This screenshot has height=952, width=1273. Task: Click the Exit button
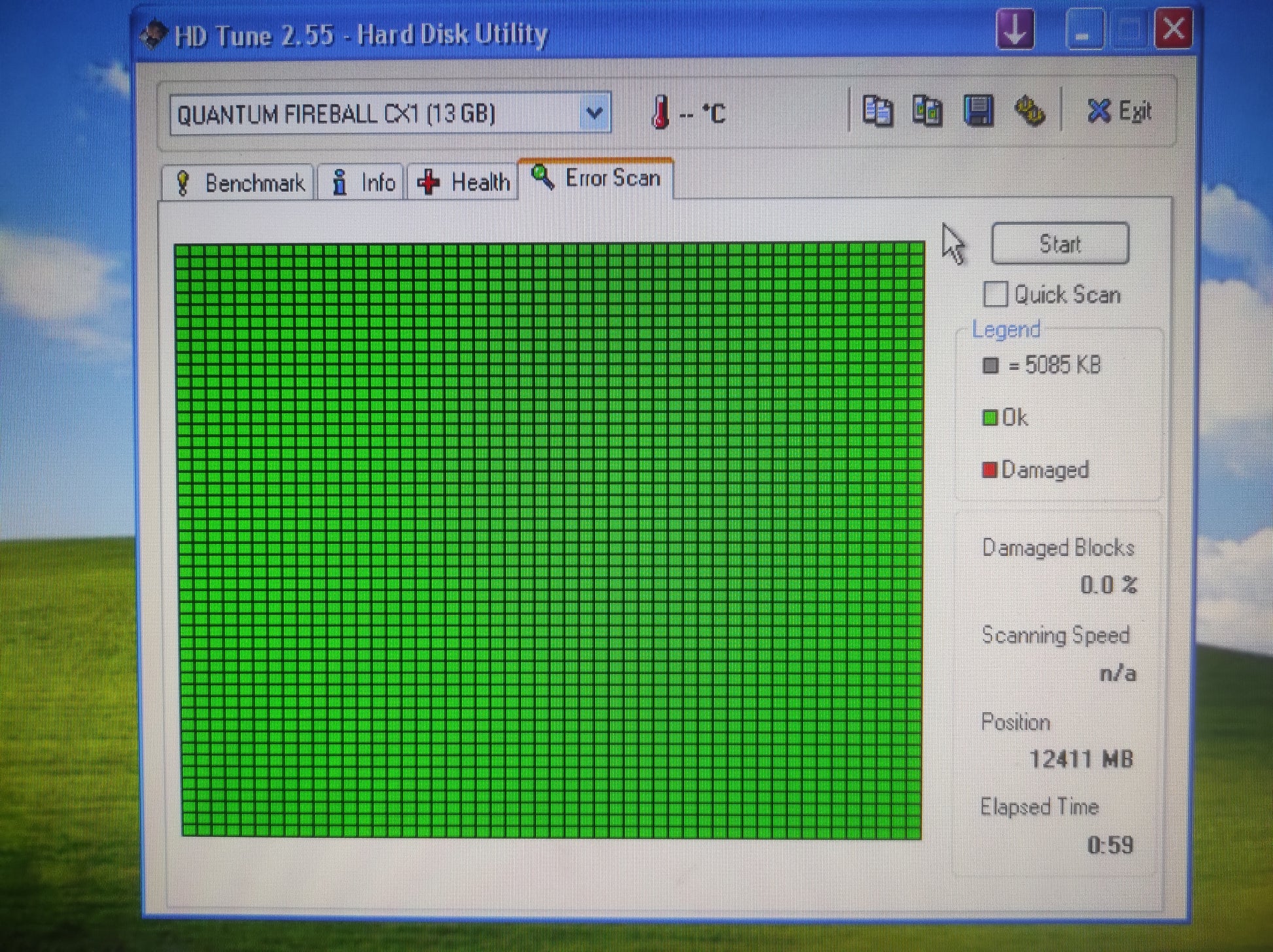[x=1119, y=111]
